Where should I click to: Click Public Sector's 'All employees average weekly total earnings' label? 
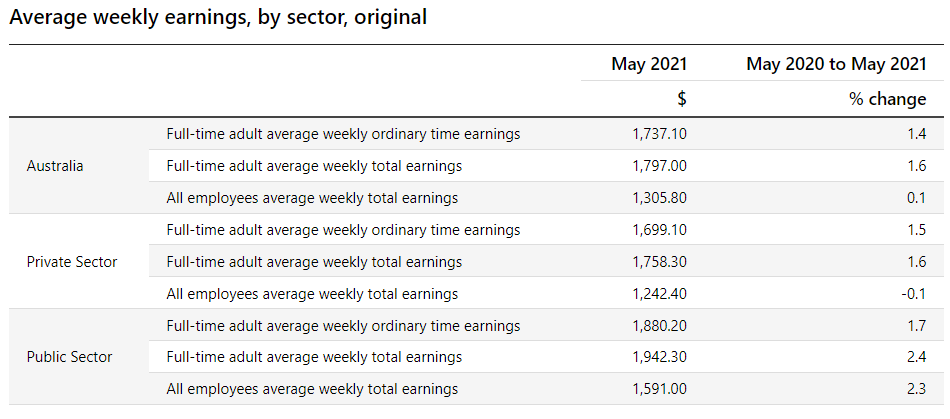click(x=312, y=389)
